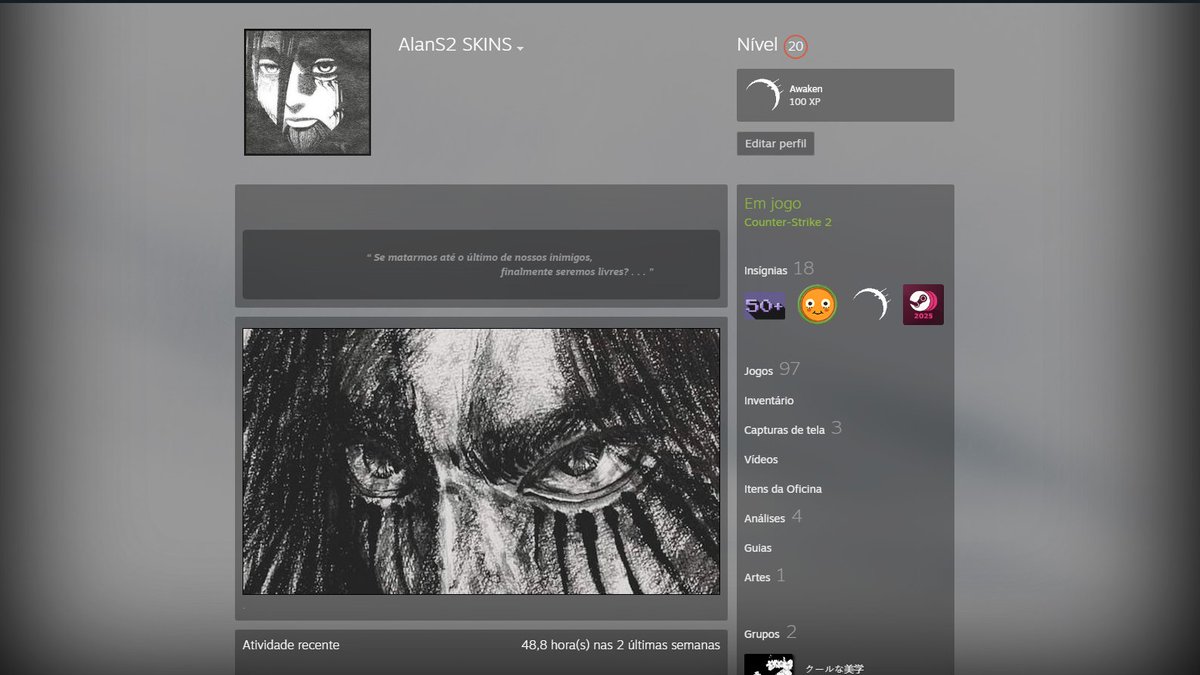The height and width of the screenshot is (675, 1200).
Task: Open the level 20 badge circle
Action: coord(795,46)
